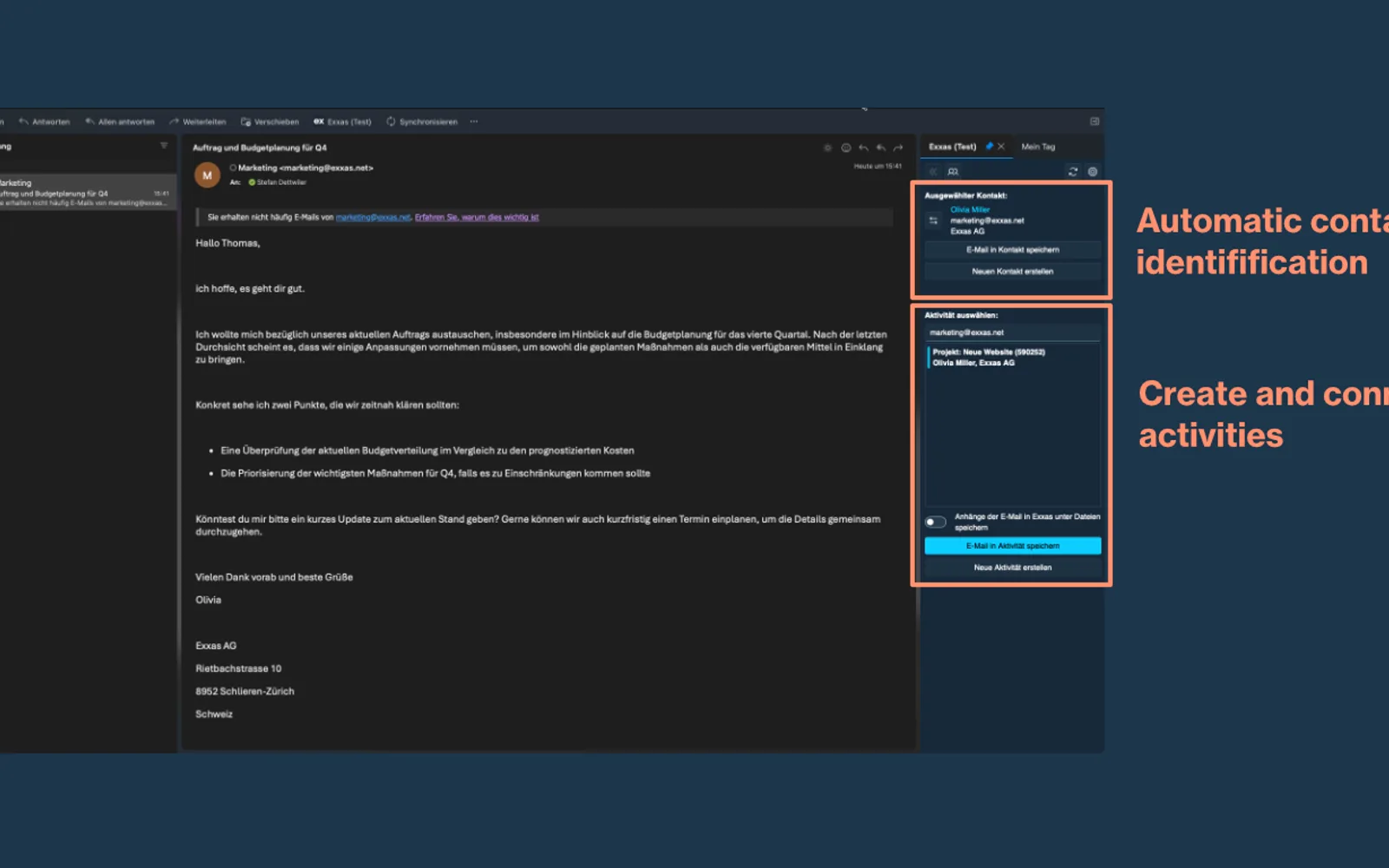Select the Projekt: Neue Website activity entry
The width and height of the screenshot is (1389, 868).
pos(1013,358)
